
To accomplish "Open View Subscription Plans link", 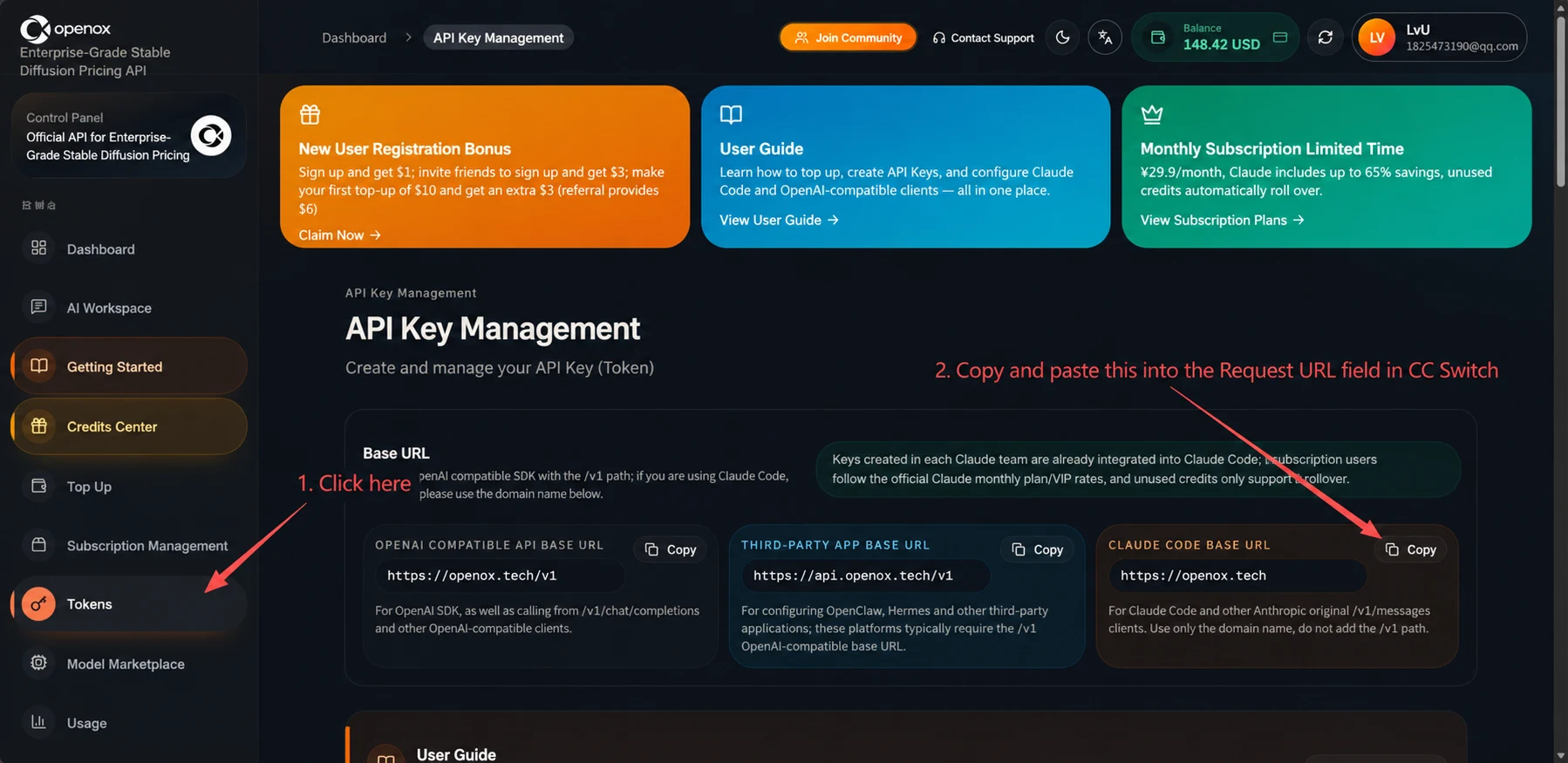I will [1222, 220].
